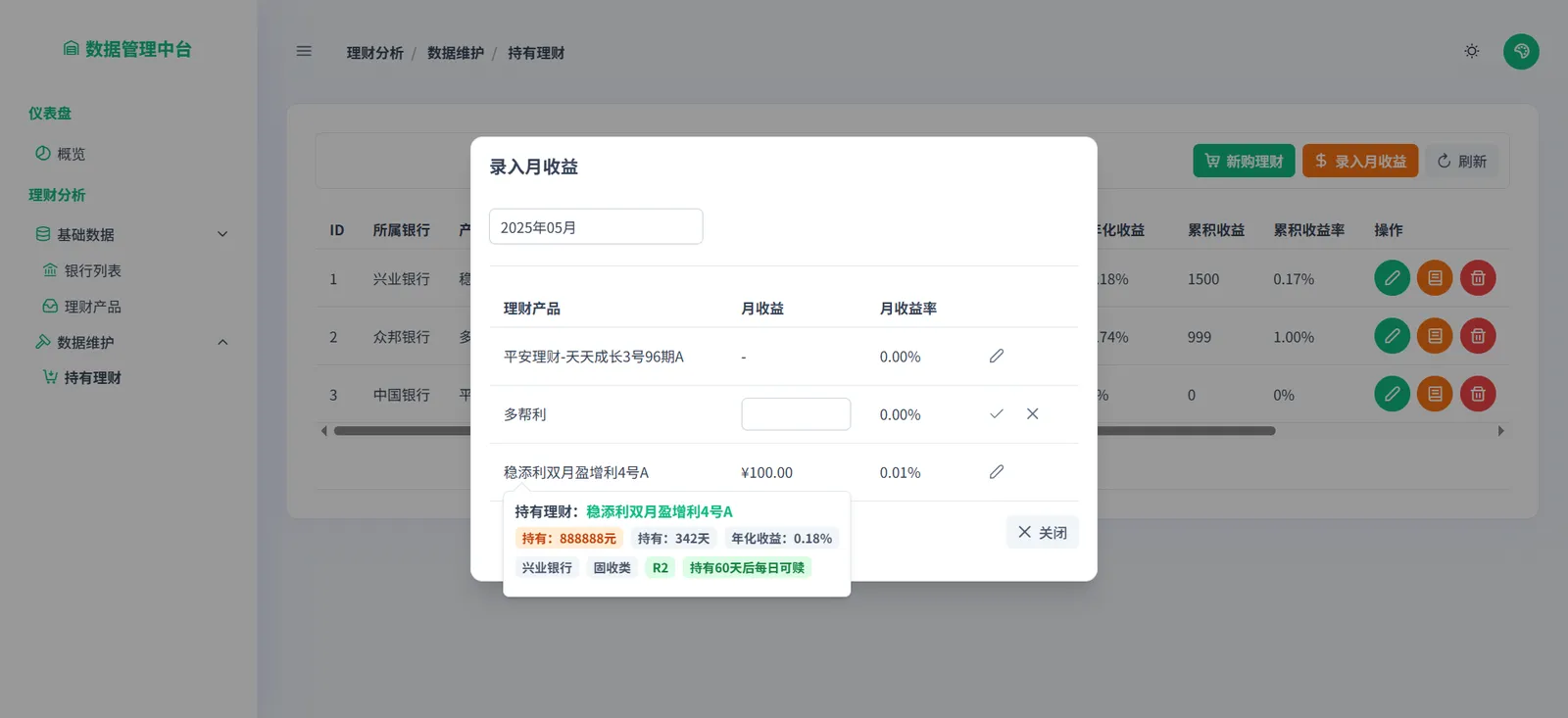Click the scrollbar left arrow
This screenshot has width=1568, height=718.
324,430
